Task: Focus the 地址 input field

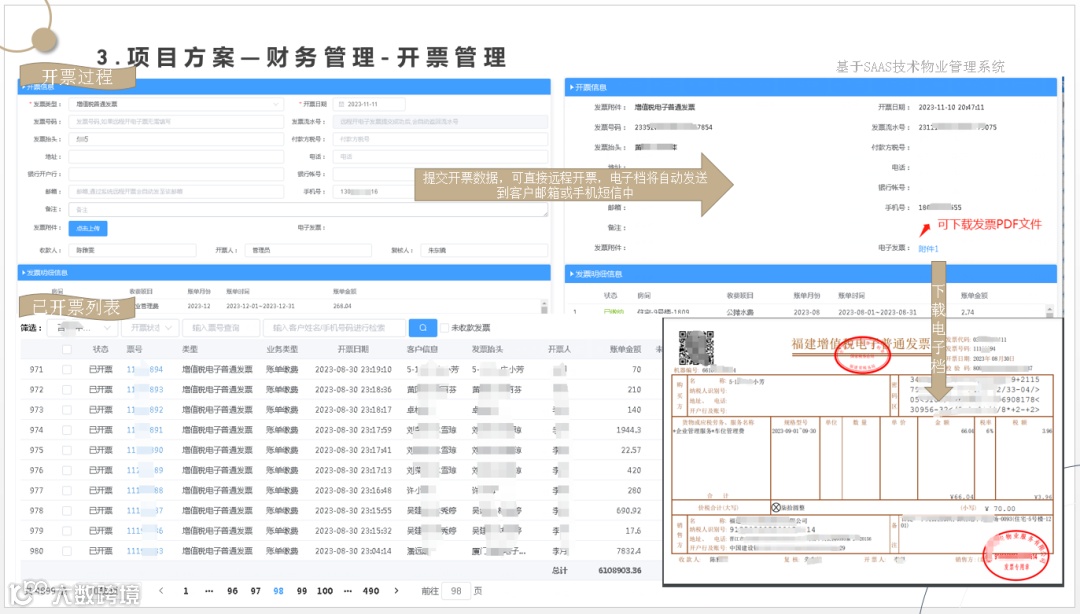Action: 176,157
